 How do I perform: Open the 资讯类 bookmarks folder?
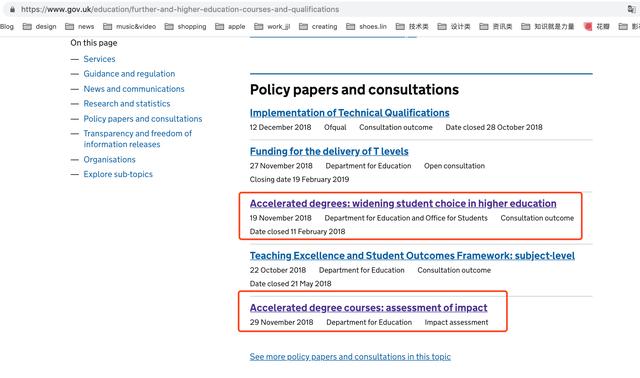click(x=496, y=27)
